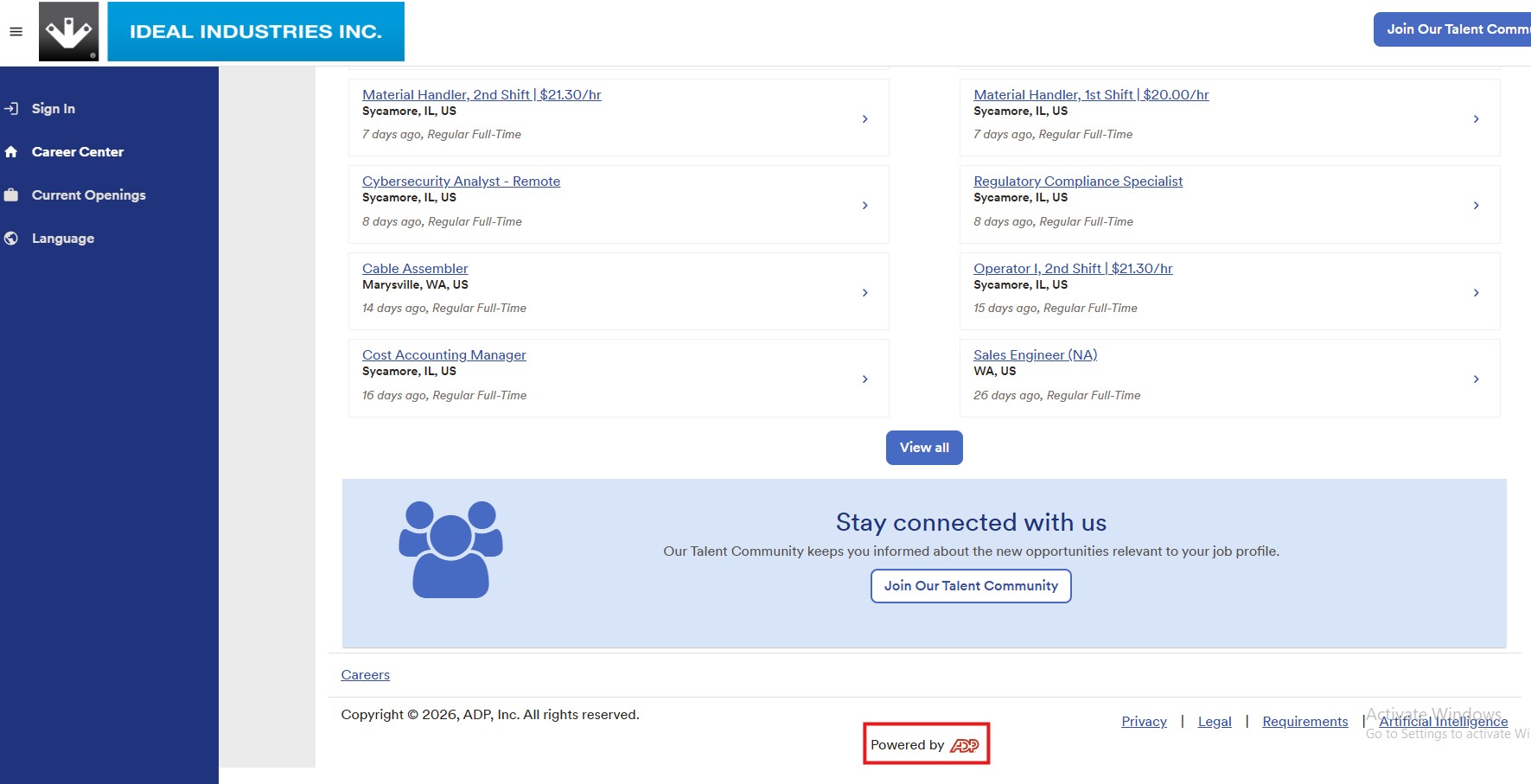Click the IDEAL Industries logo image
This screenshot has height=784, width=1531.
click(69, 32)
